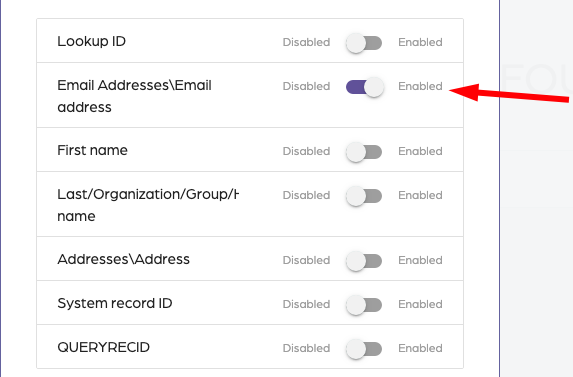The width and height of the screenshot is (573, 377).
Task: Turn on the First name toggle
Action: (364, 152)
